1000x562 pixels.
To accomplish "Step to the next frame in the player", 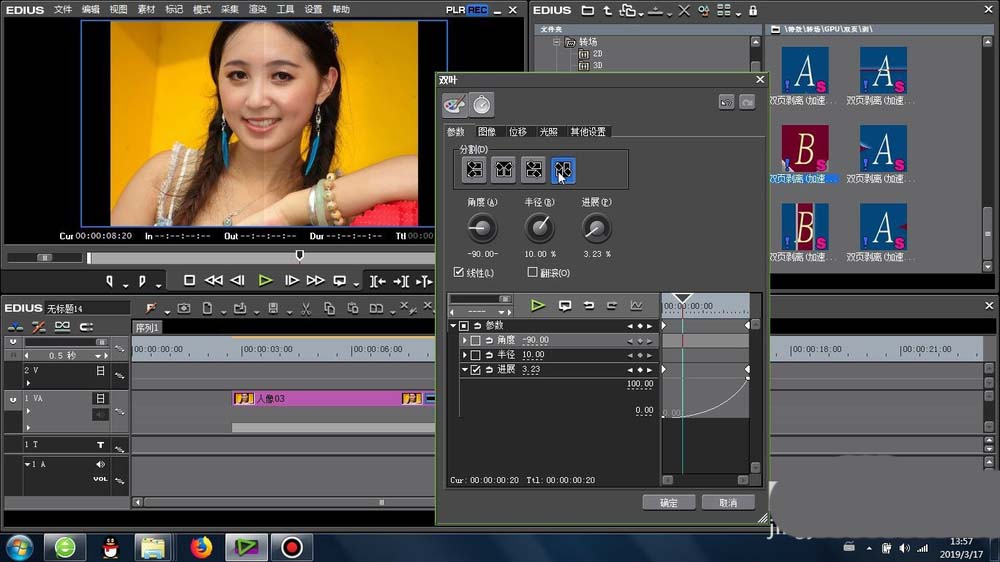I will (x=291, y=280).
